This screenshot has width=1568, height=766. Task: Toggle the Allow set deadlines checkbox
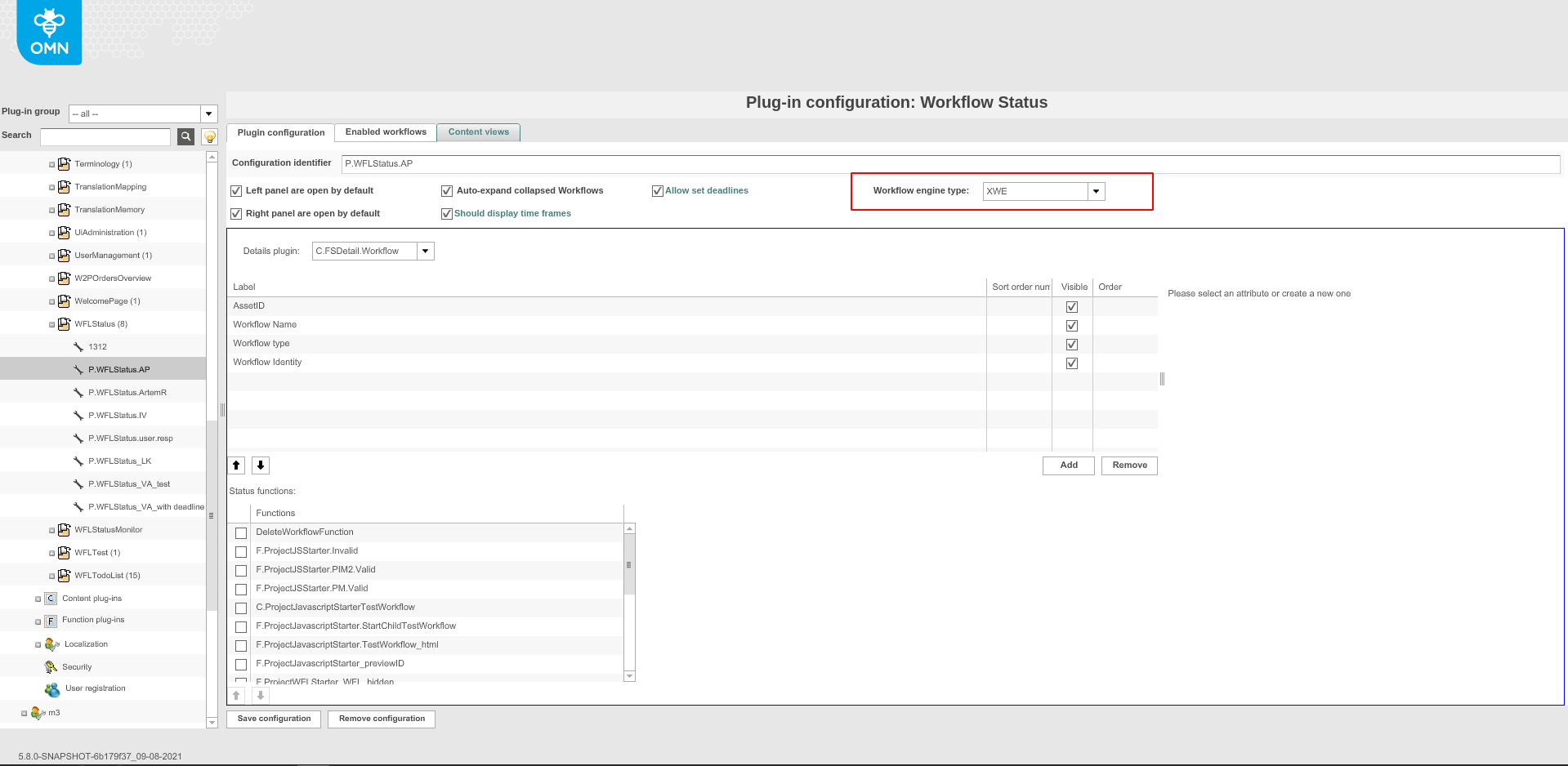click(x=657, y=191)
